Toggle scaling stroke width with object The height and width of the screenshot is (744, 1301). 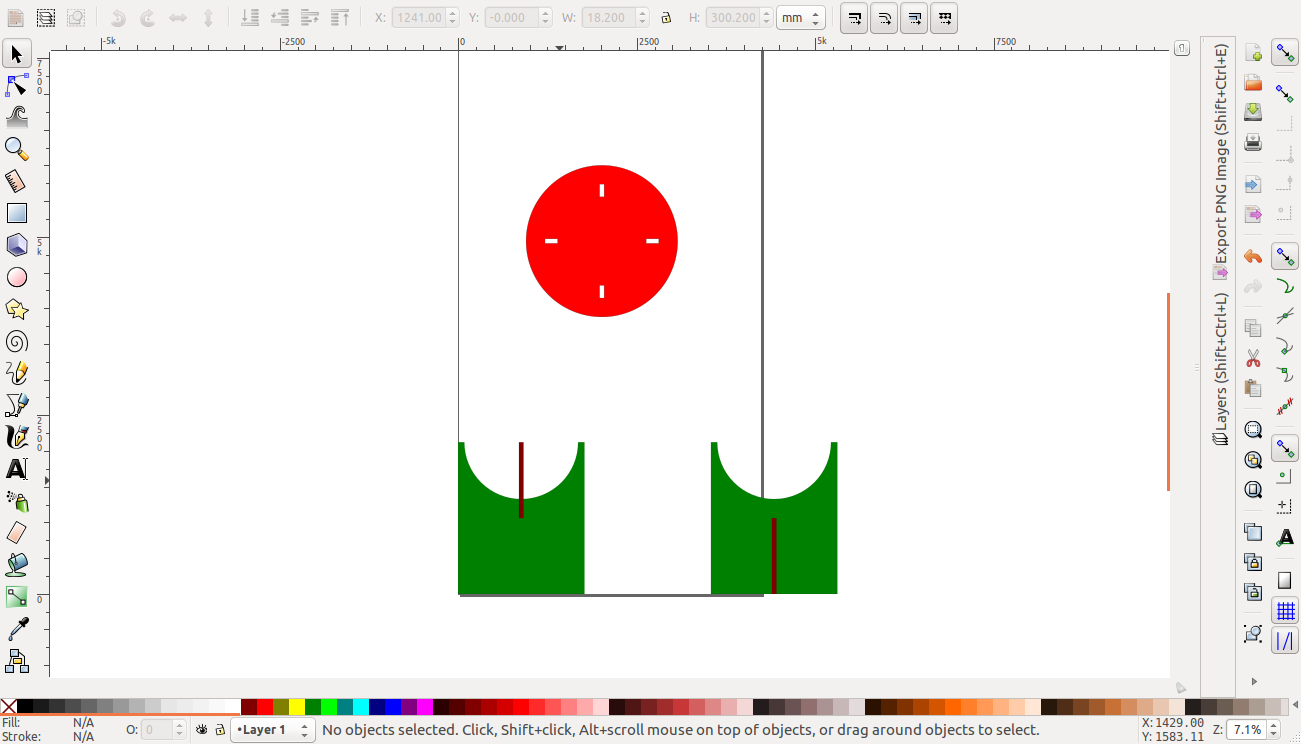854,18
